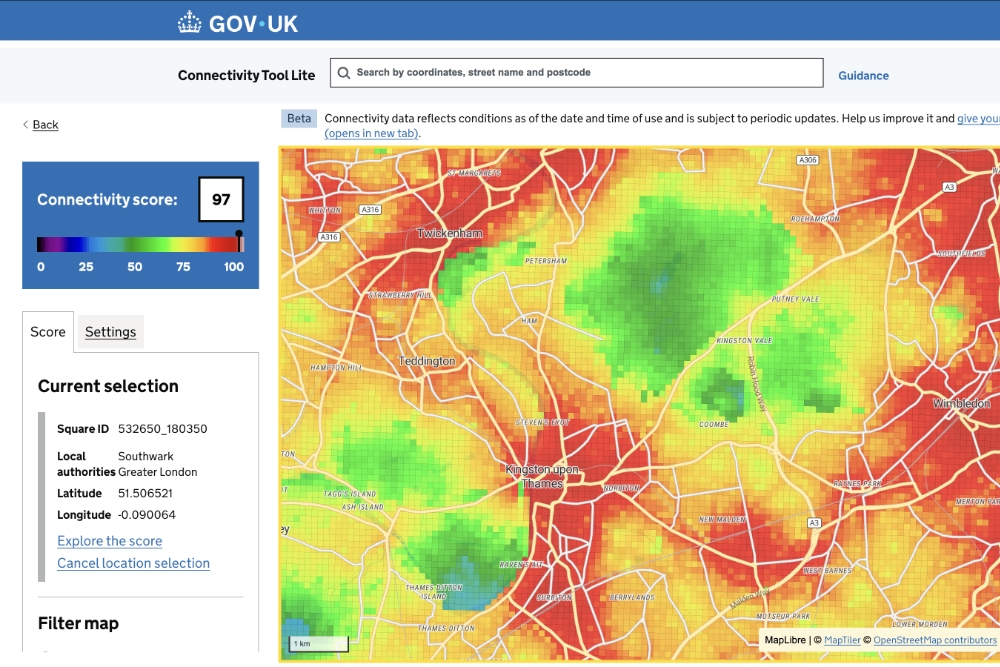
Task: Click the connectivity score slider handle
Action: 239,236
